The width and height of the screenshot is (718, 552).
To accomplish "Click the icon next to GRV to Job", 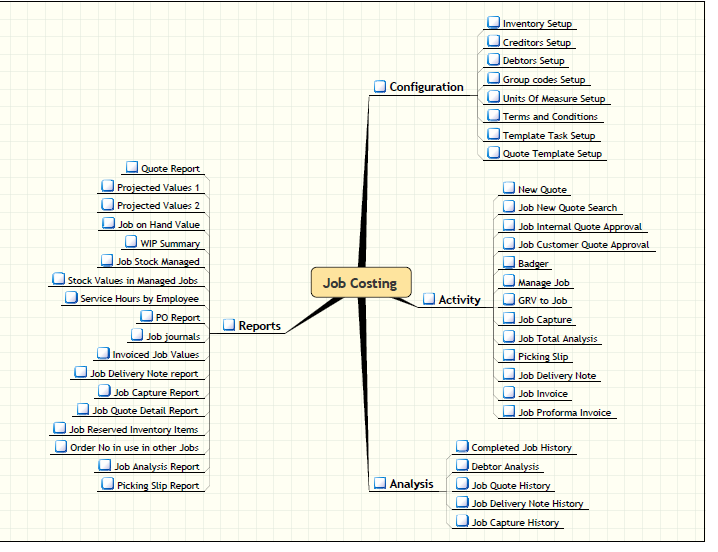I will pyautogui.click(x=508, y=300).
